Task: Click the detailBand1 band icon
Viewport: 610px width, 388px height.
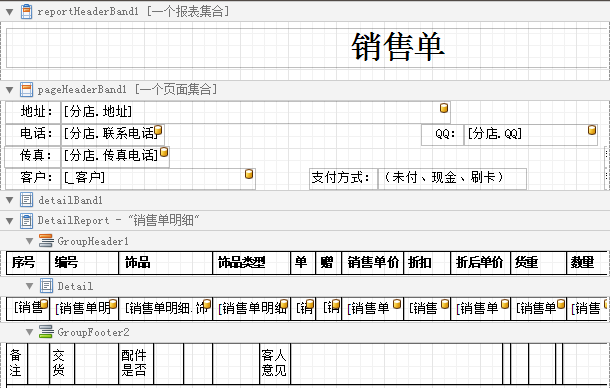Action: tap(26, 200)
